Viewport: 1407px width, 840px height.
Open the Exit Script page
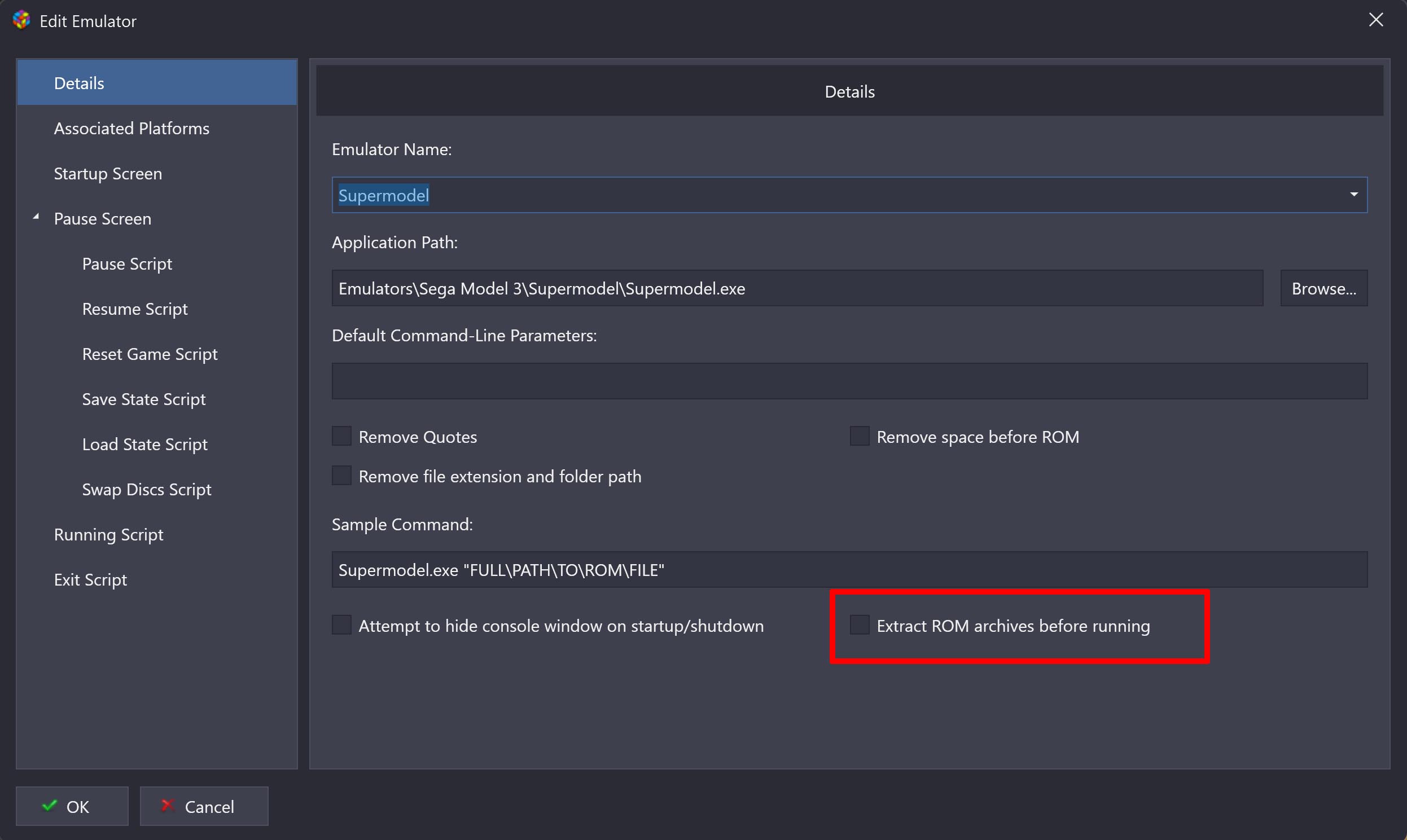click(90, 580)
